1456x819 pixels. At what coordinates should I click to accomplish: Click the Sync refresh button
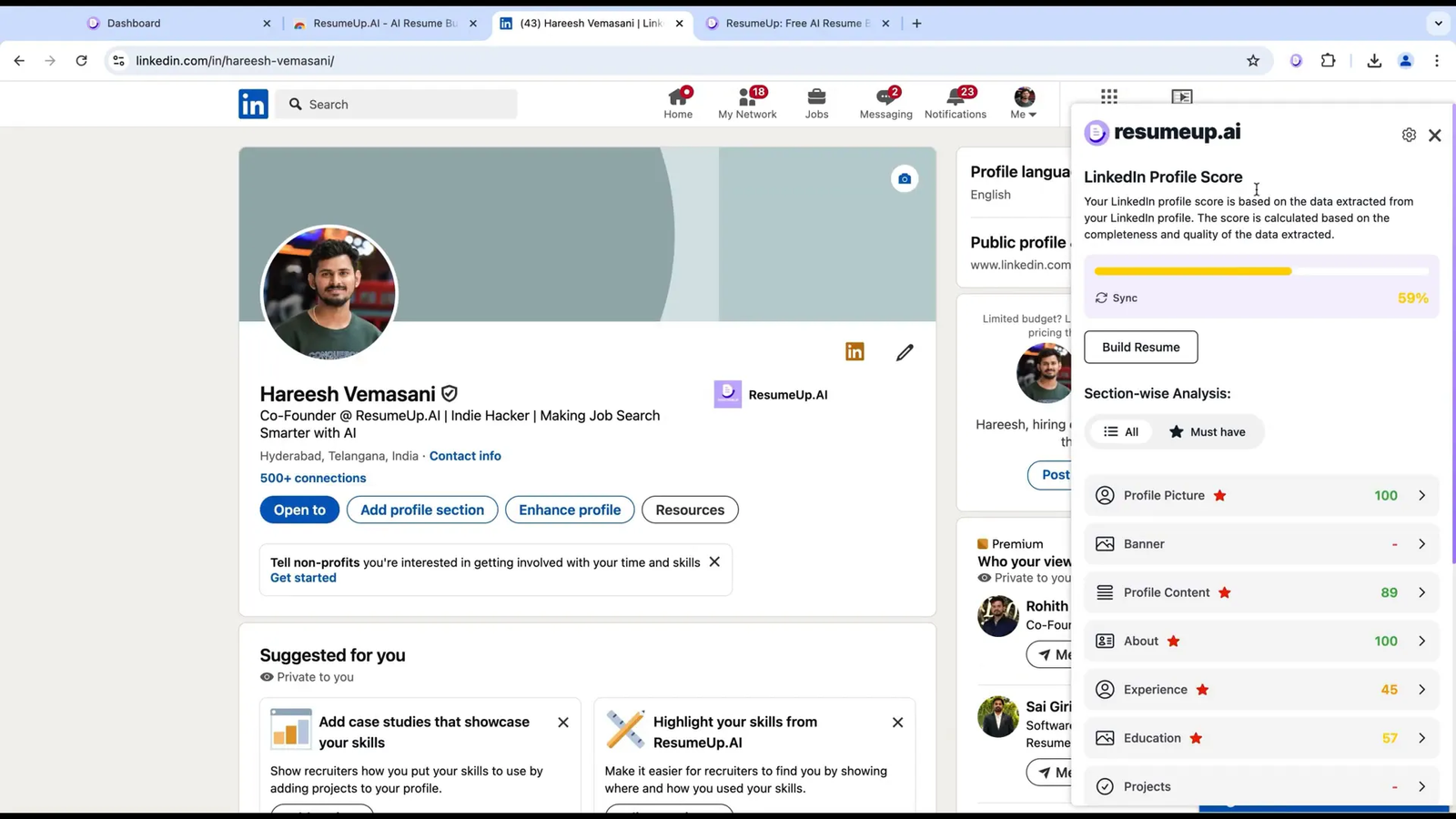click(1117, 298)
